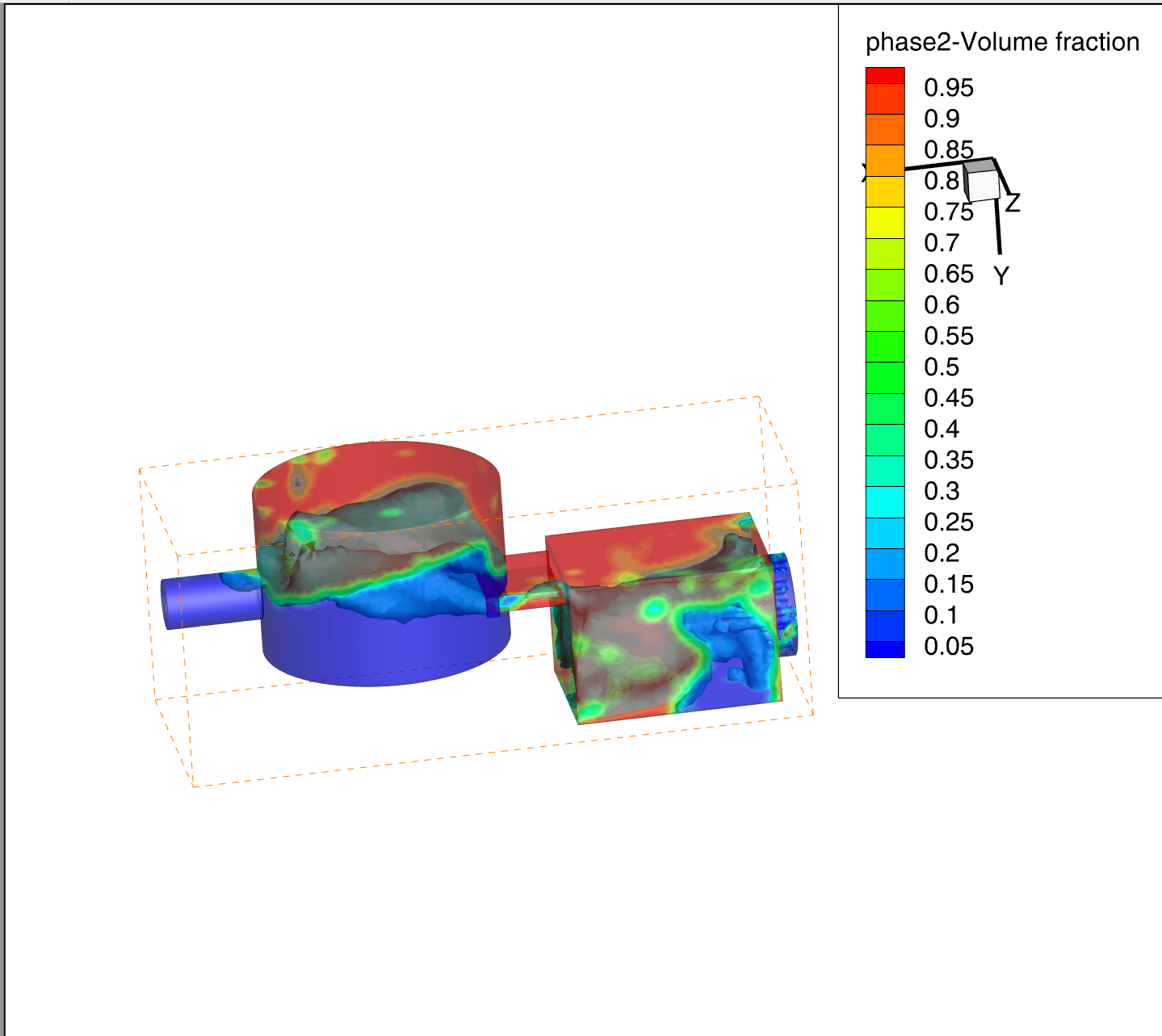This screenshot has height=1036, width=1162.
Task: Pick the yellow legend color band
Action: (x=884, y=222)
